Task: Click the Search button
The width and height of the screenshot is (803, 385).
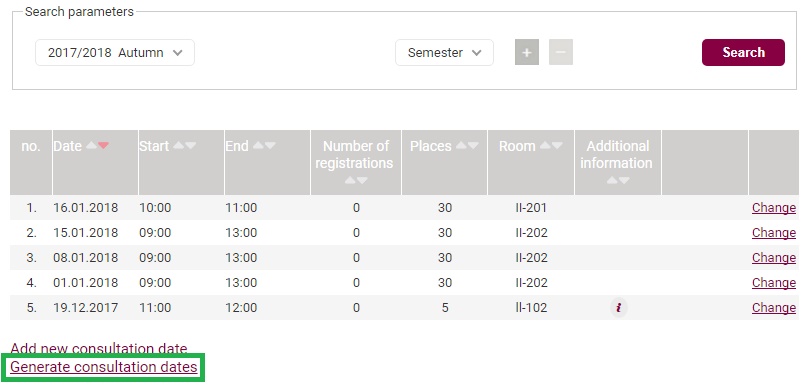Action: point(743,52)
